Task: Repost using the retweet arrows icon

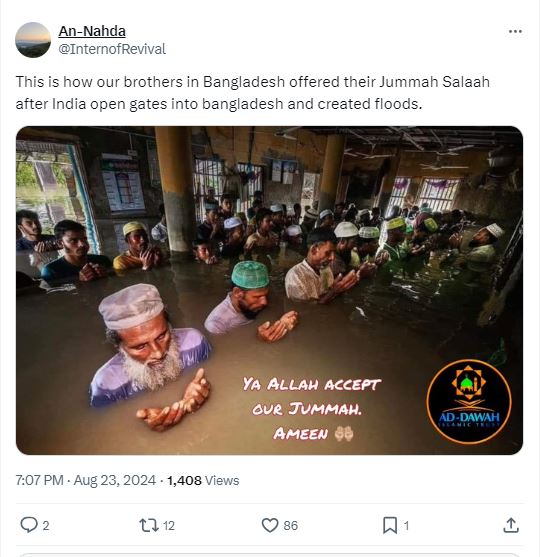Action: click(x=149, y=525)
